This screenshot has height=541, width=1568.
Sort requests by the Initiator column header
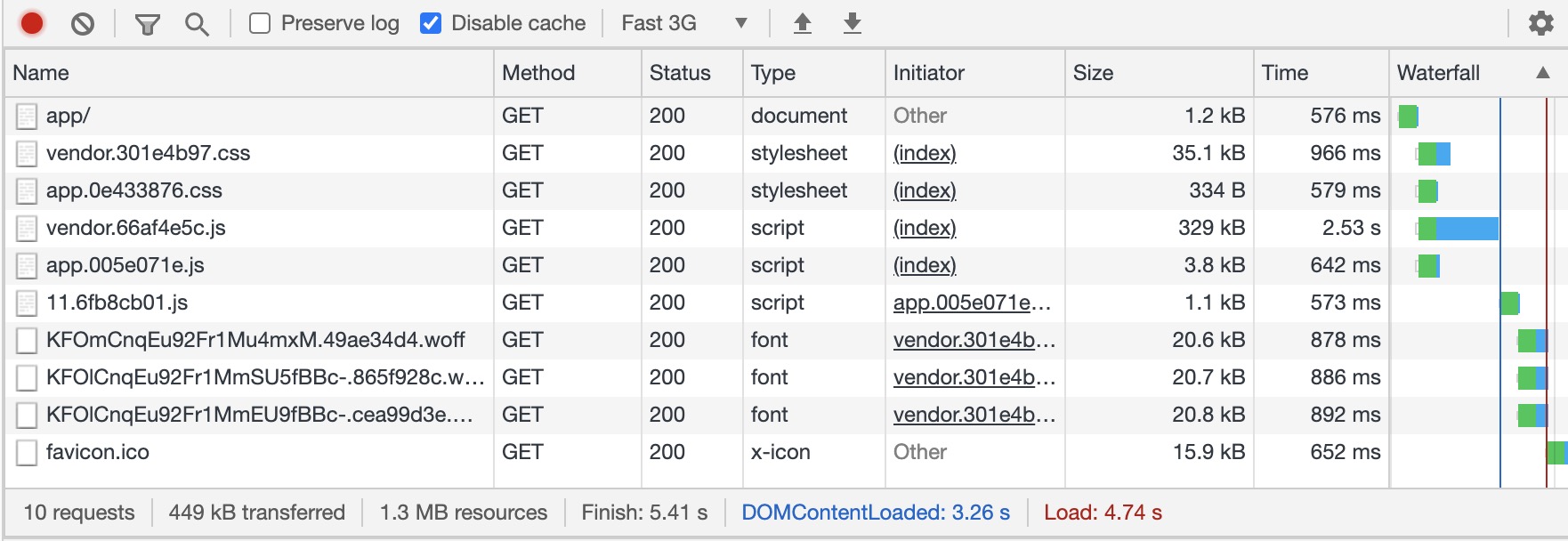click(975, 73)
